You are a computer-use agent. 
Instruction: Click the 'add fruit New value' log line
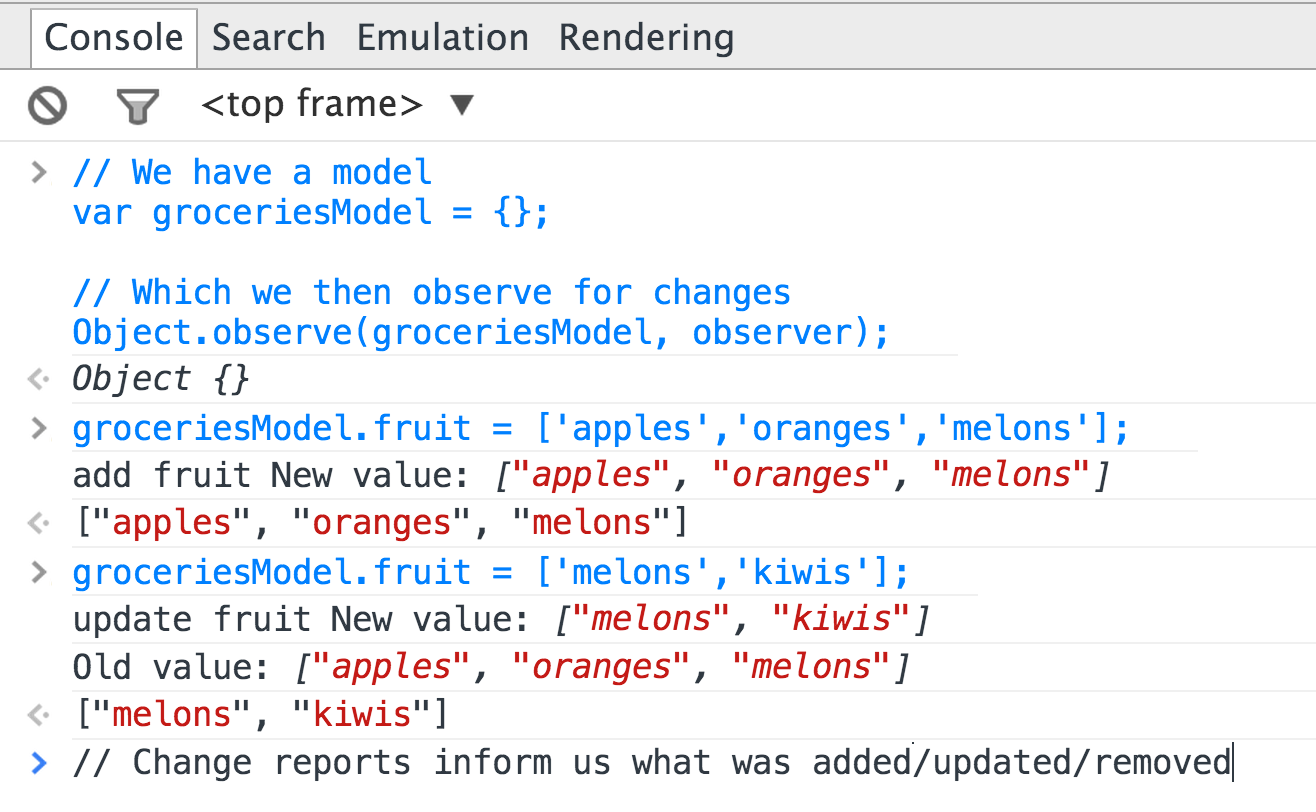pos(592,475)
